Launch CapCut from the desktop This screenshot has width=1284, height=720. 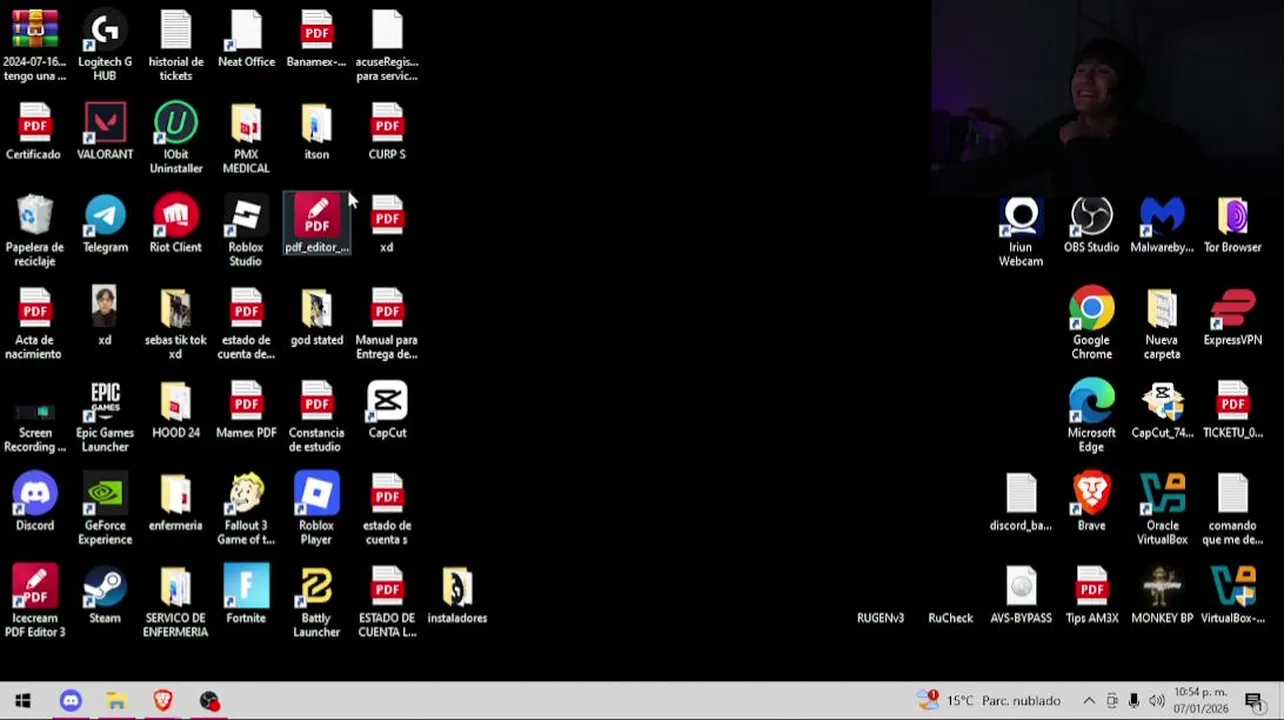tap(387, 411)
